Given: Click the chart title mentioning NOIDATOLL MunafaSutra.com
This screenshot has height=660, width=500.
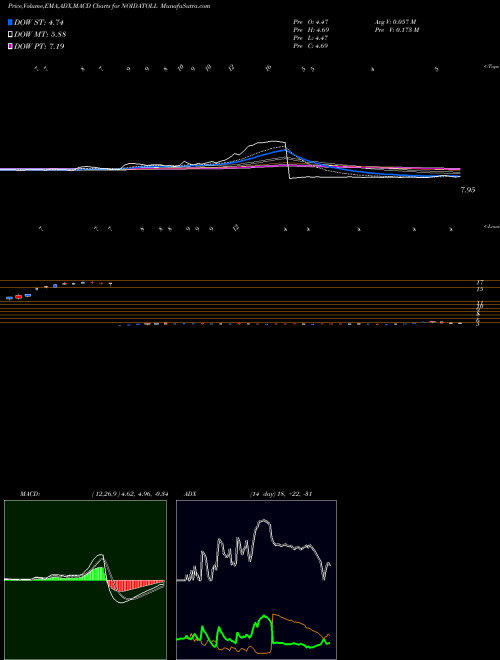Looking at the screenshot, I should point(109,6).
